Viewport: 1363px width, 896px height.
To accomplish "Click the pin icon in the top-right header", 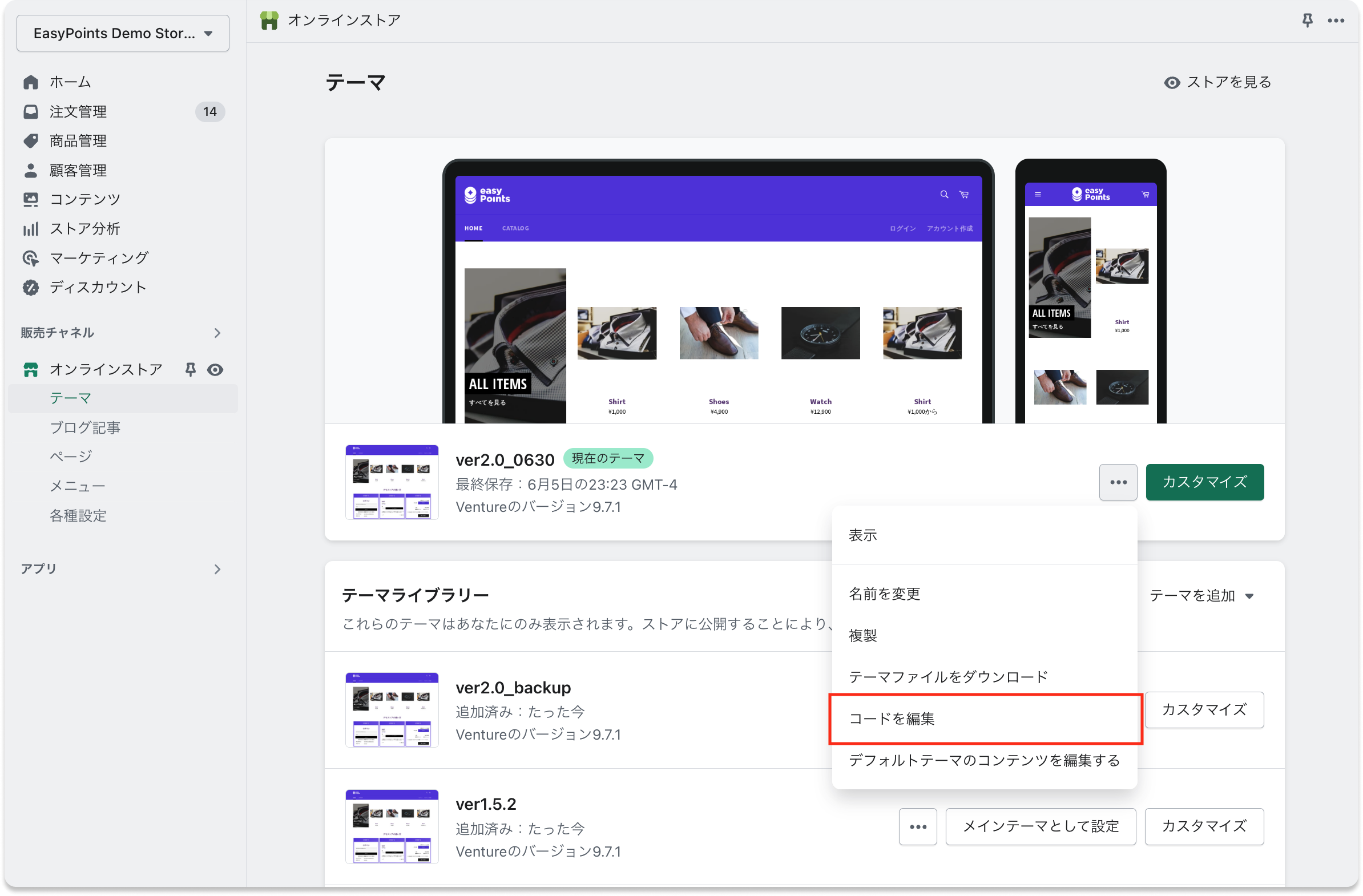I will pos(1307,21).
